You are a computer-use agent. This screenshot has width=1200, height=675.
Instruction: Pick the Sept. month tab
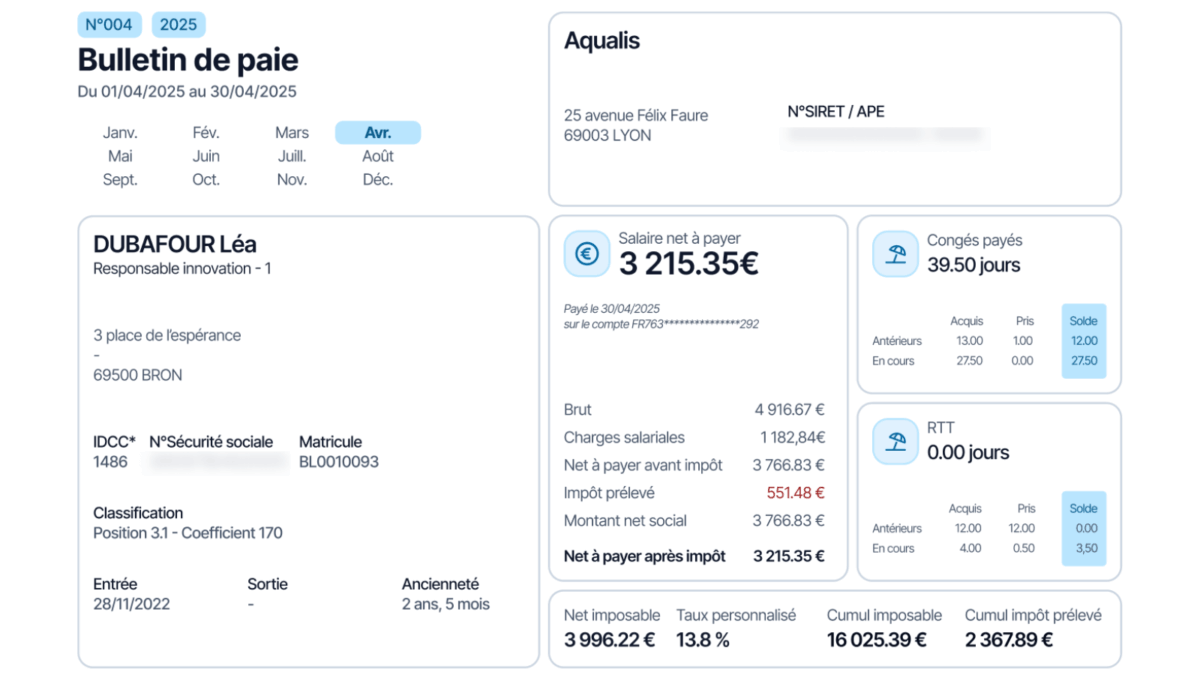pyautogui.click(x=120, y=180)
